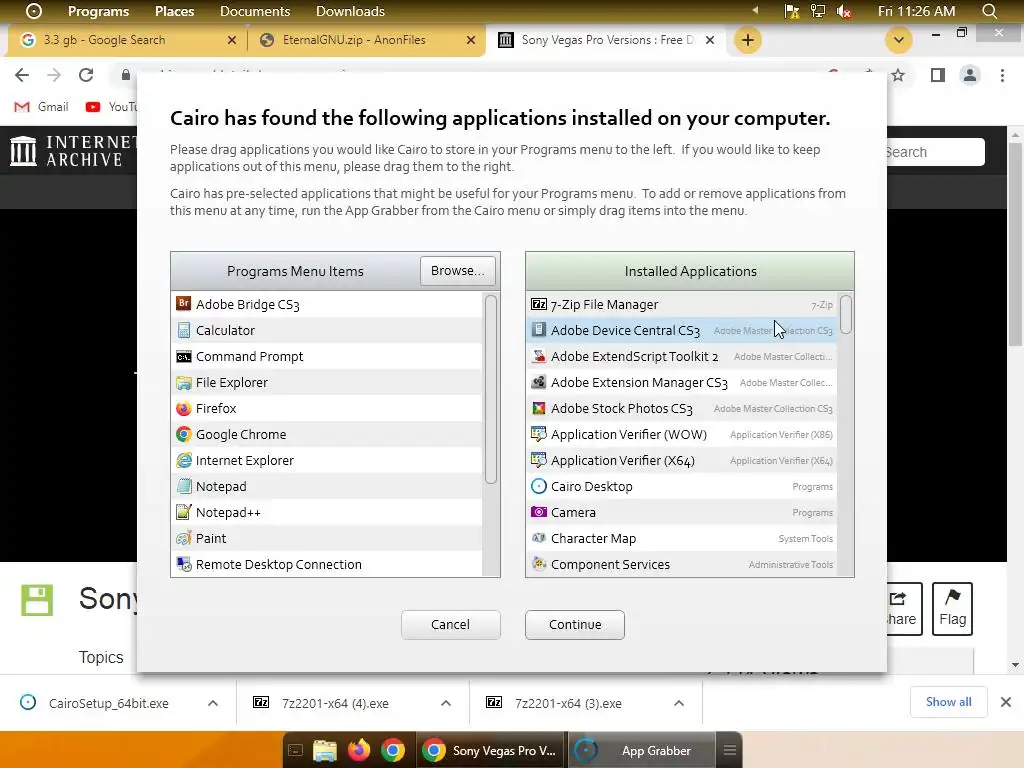Go back in Chrome
The height and width of the screenshot is (768, 1024).
click(22, 75)
